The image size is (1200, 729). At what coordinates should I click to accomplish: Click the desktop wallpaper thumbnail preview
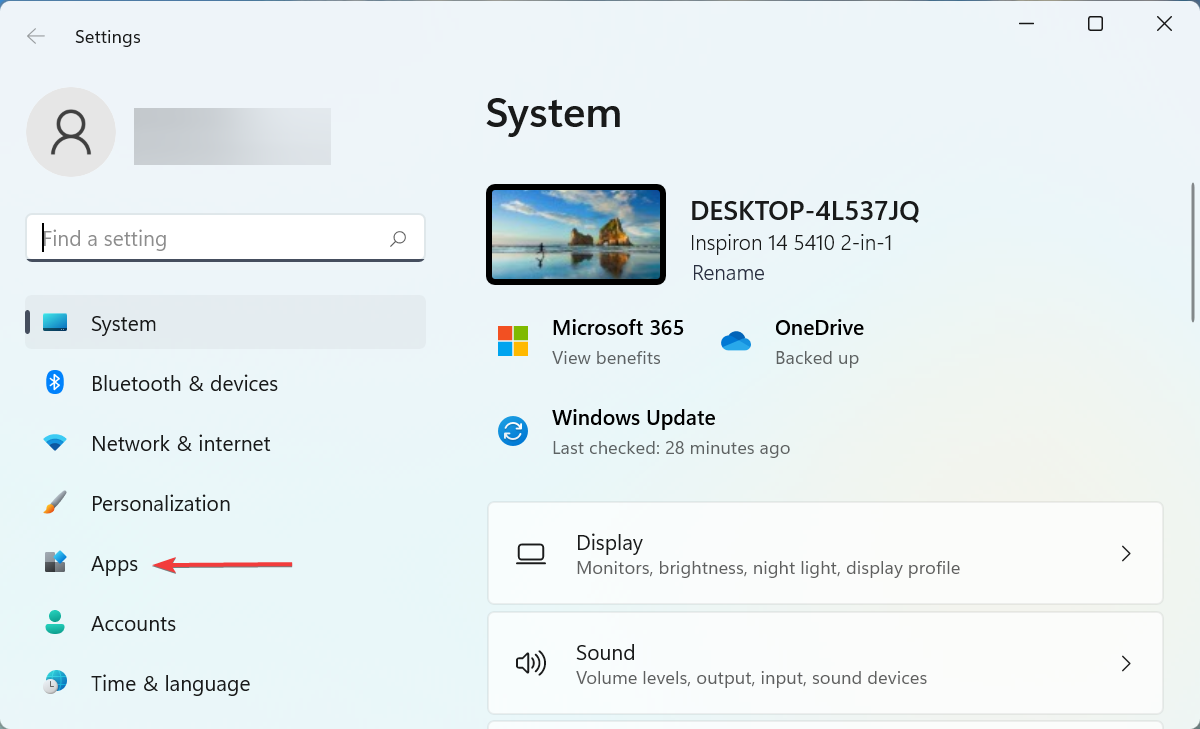click(575, 234)
